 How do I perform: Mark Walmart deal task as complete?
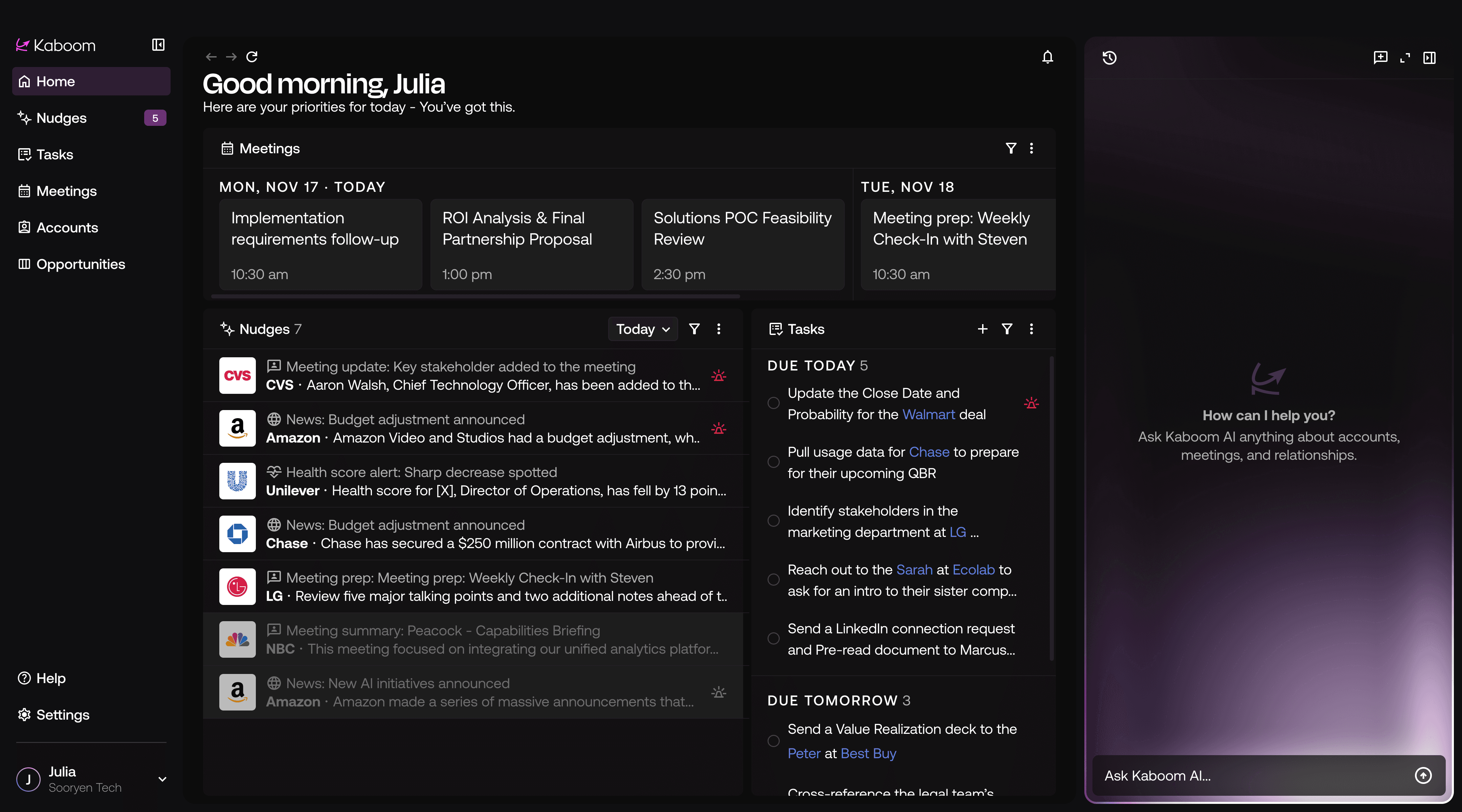coord(774,403)
